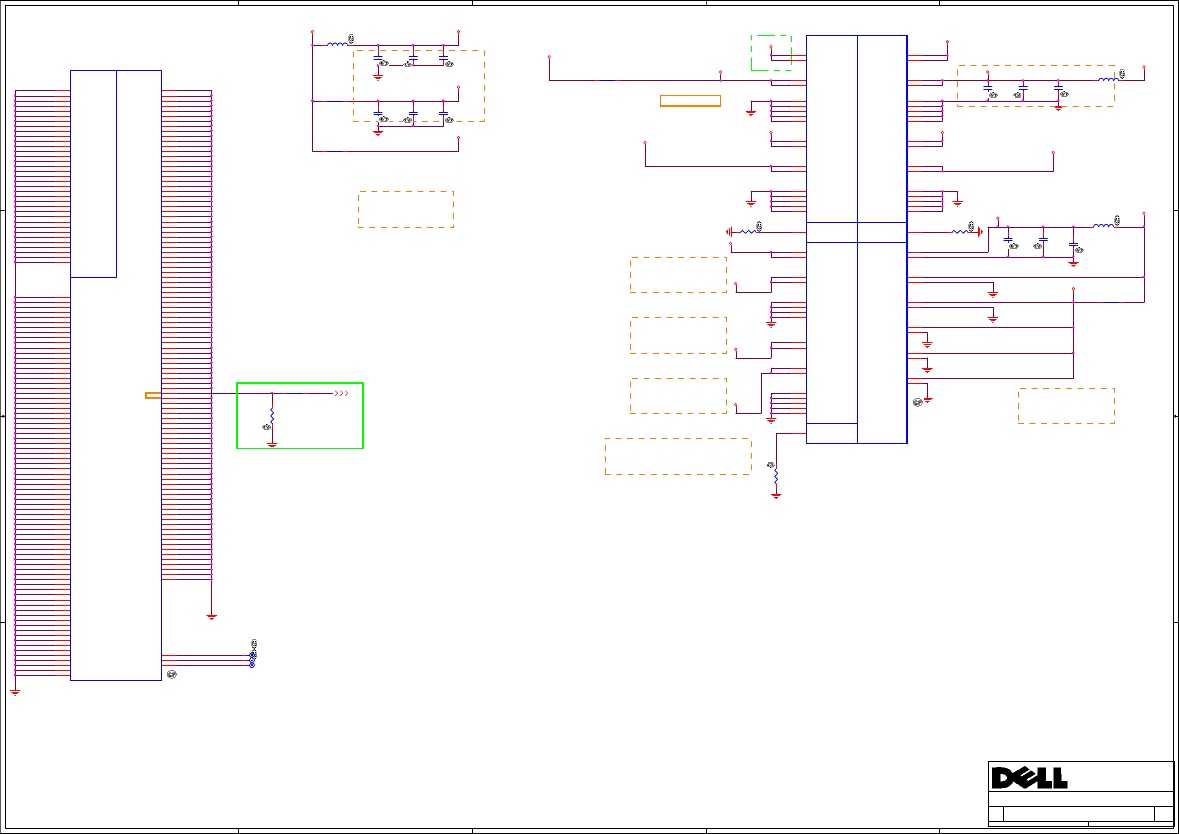Select the large right chip symbol body

tap(856, 239)
